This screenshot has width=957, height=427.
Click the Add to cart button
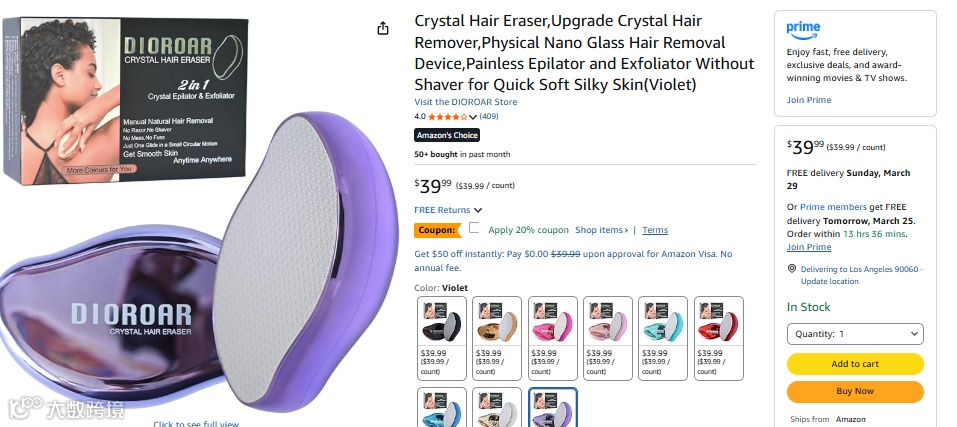(854, 364)
